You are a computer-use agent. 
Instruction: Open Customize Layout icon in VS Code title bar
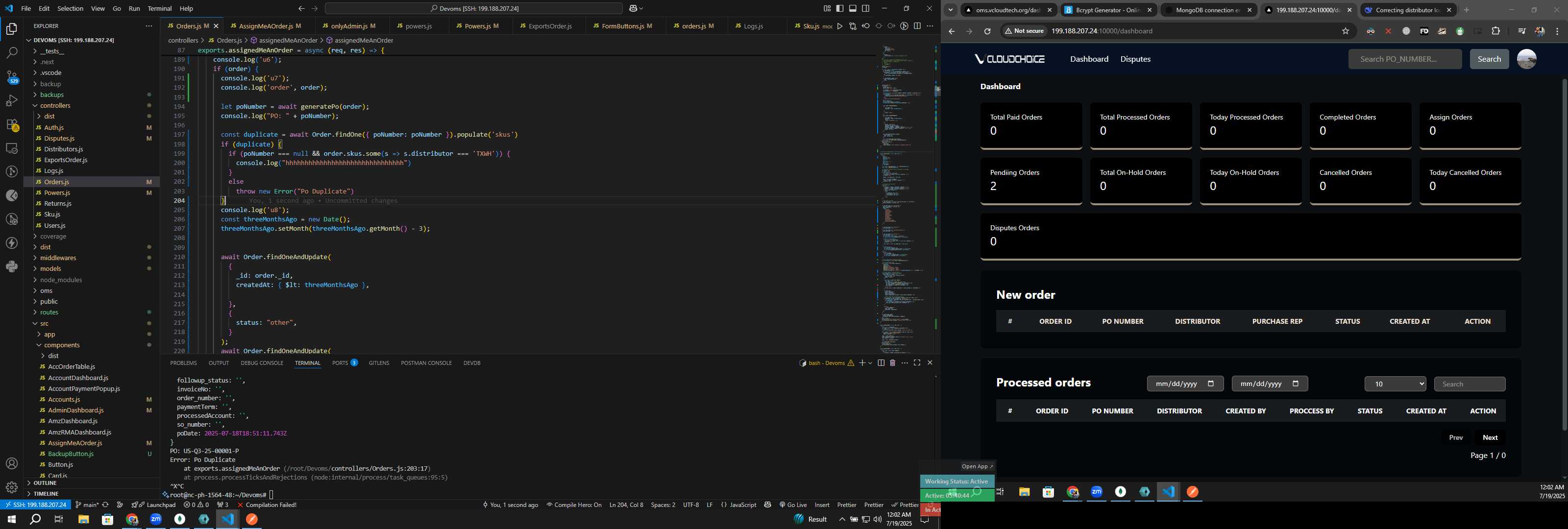(x=827, y=8)
